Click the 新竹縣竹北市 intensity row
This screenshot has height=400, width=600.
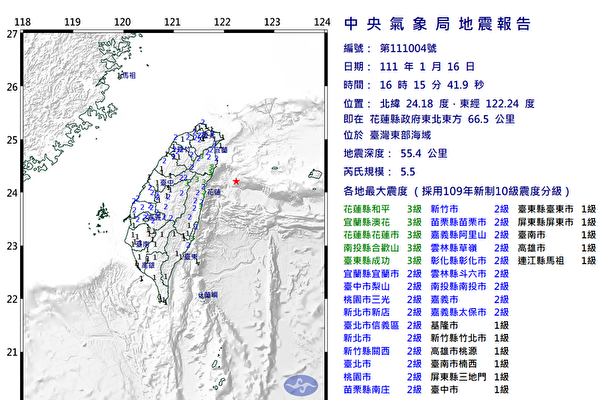point(470,338)
